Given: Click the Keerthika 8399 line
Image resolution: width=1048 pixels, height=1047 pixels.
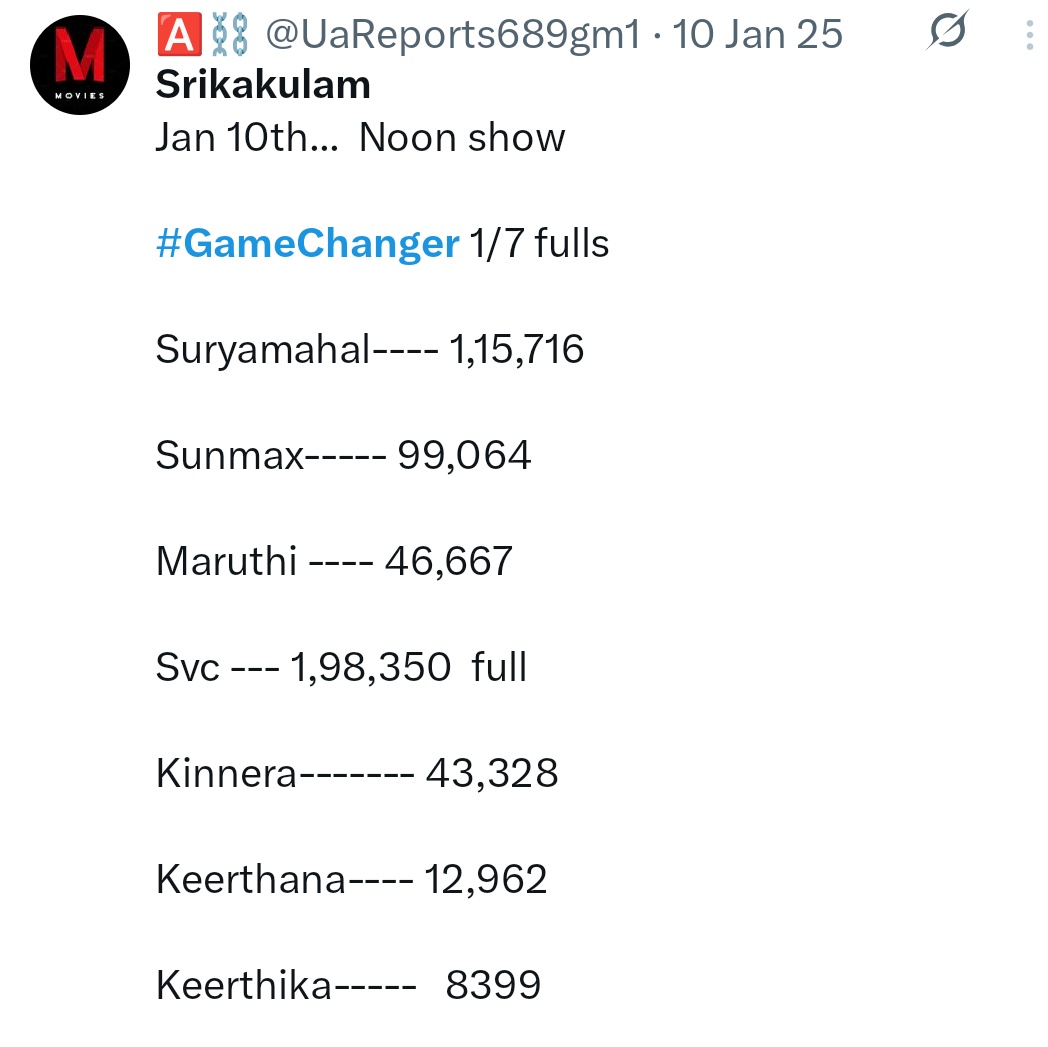Looking at the screenshot, I should pos(348,985).
